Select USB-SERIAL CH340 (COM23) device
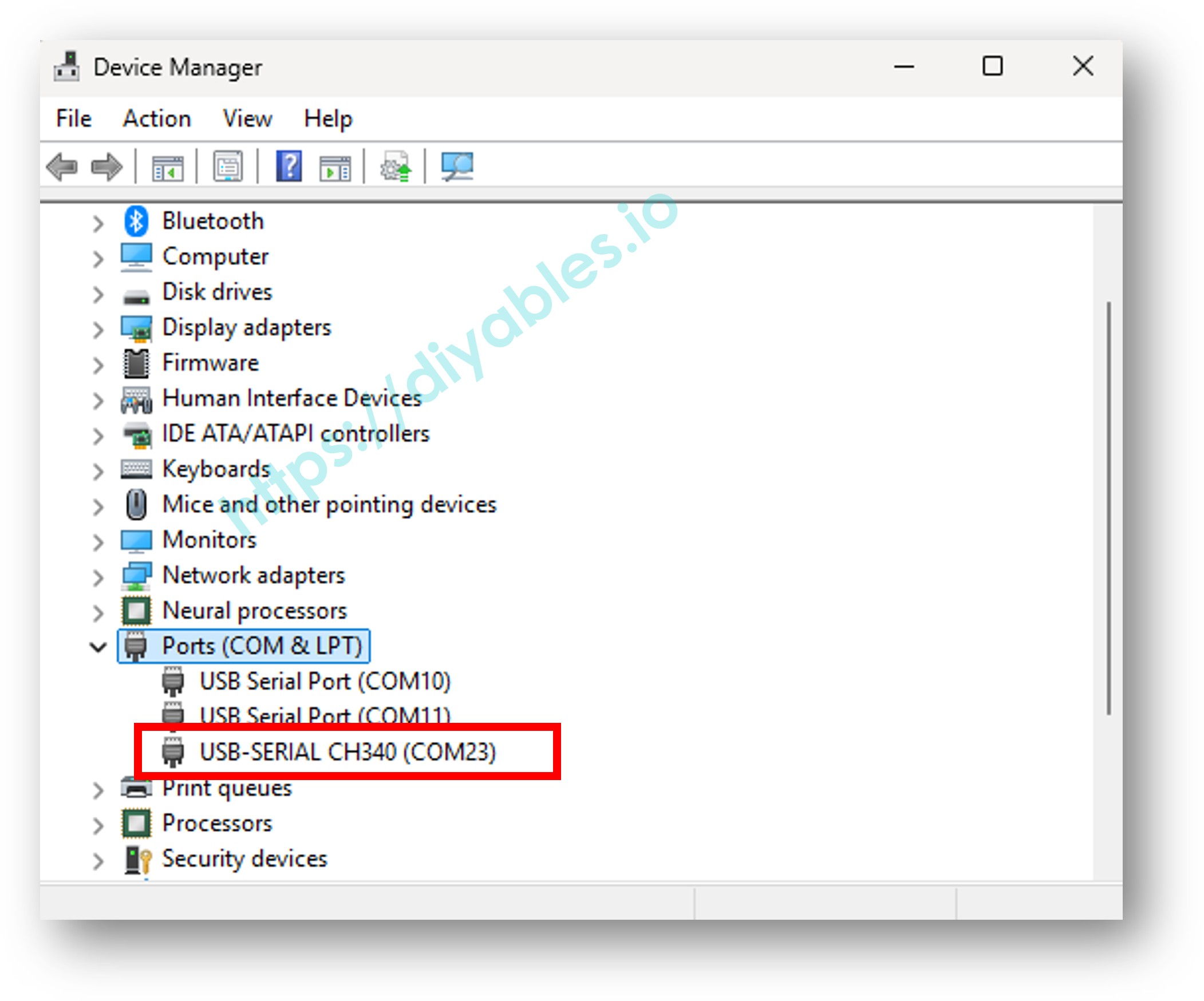This screenshot has width=1204, height=1001. 347,753
